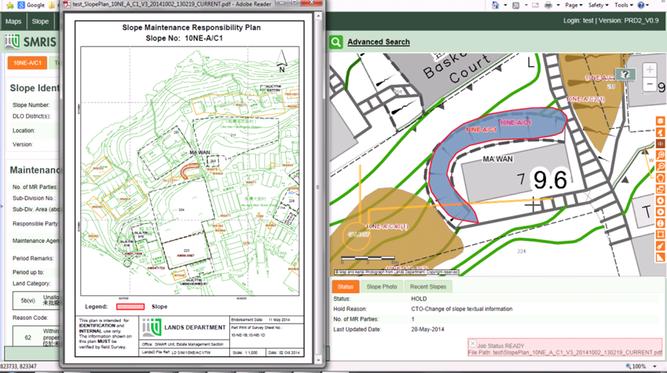Screen dimensions: 667x373
Task: Click the 9.6 label on the map
Action: (x=550, y=180)
